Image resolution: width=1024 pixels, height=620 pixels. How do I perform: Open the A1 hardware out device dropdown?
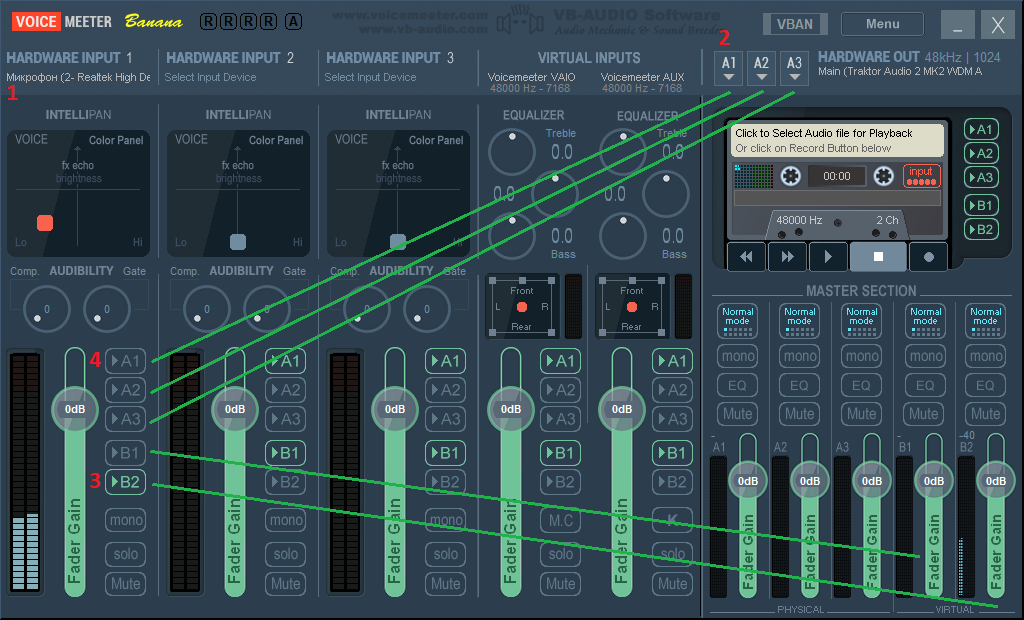[x=729, y=69]
